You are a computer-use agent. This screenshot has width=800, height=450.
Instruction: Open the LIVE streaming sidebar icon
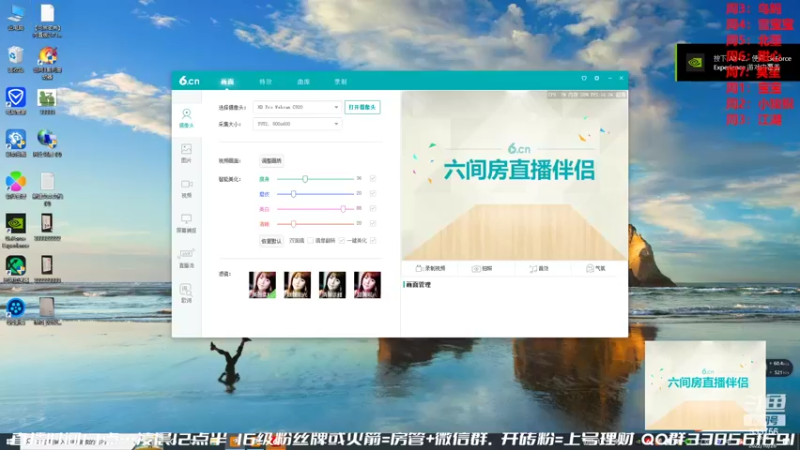(186, 258)
